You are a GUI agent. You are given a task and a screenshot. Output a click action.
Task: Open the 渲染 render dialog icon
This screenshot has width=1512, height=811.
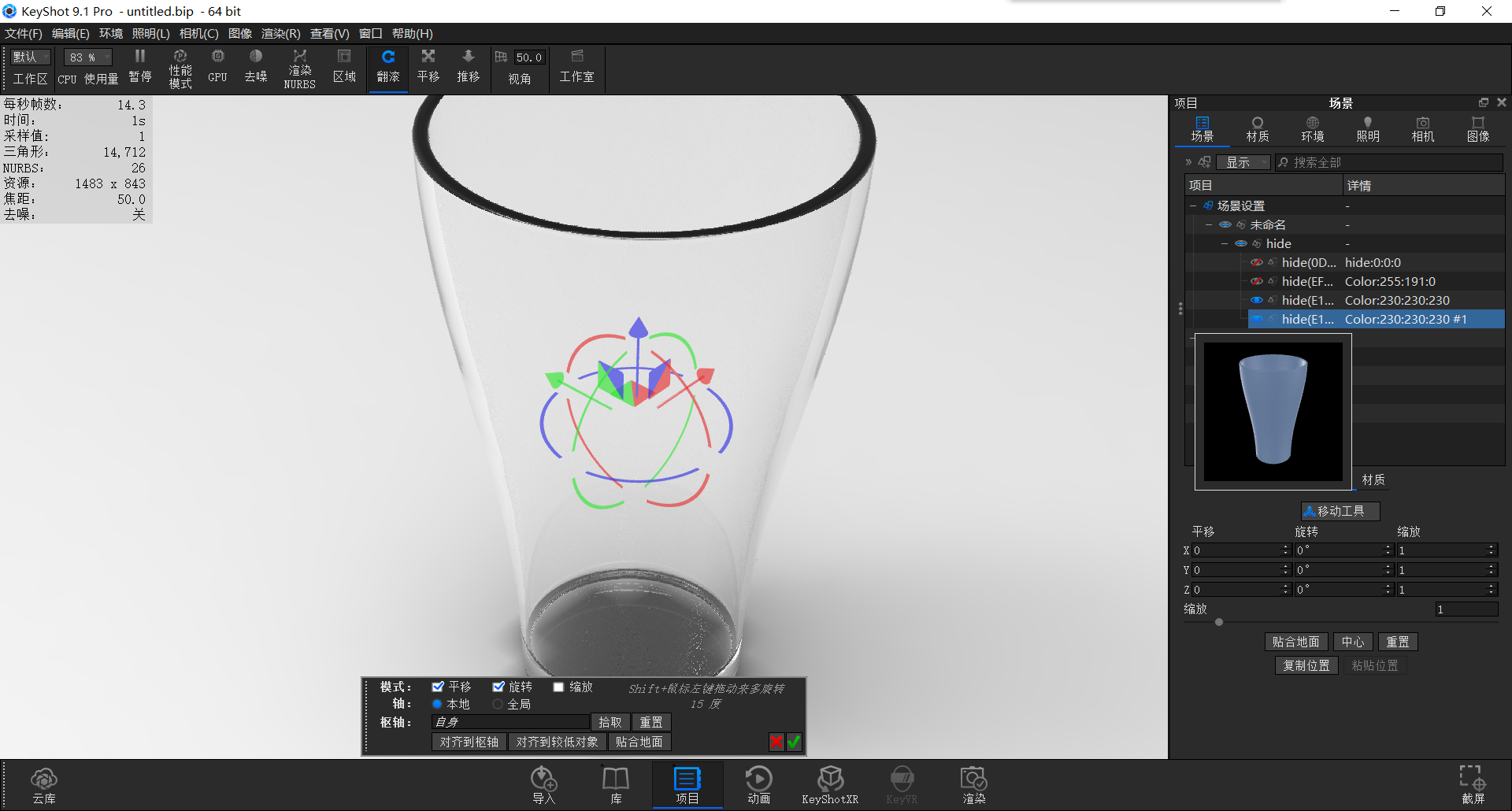click(x=973, y=783)
